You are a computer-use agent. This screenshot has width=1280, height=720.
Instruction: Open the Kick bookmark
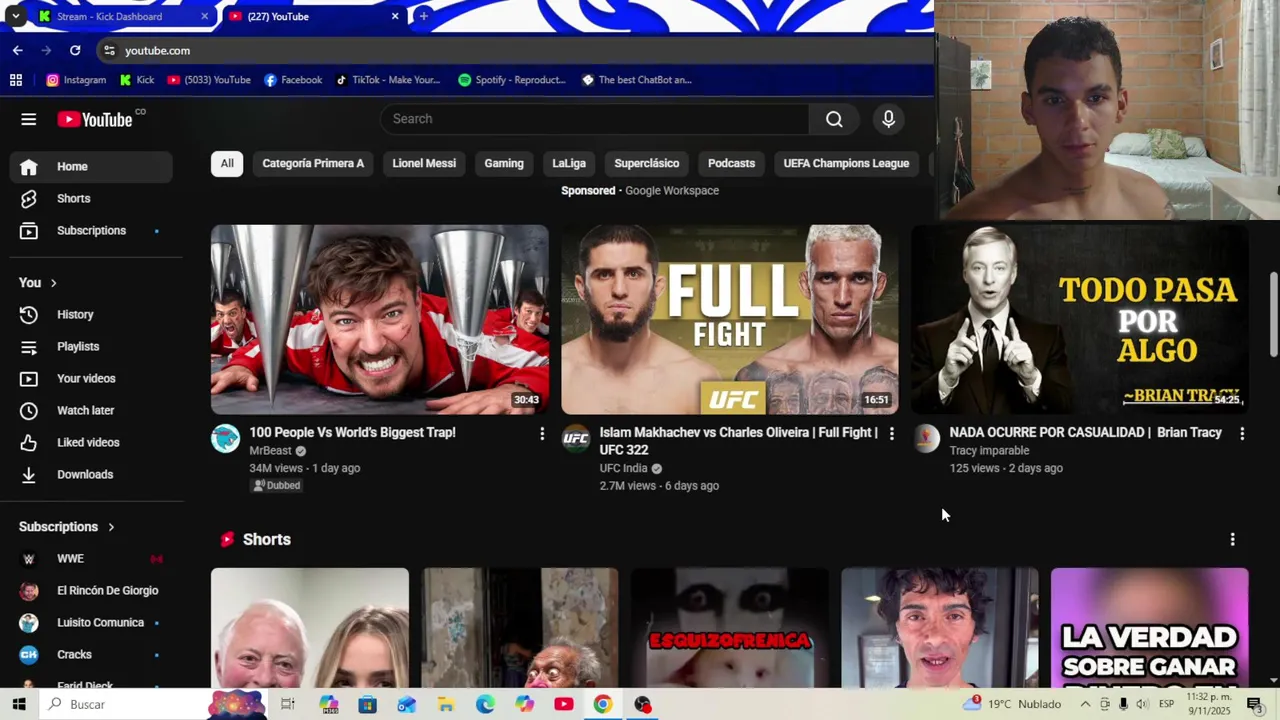point(137,80)
